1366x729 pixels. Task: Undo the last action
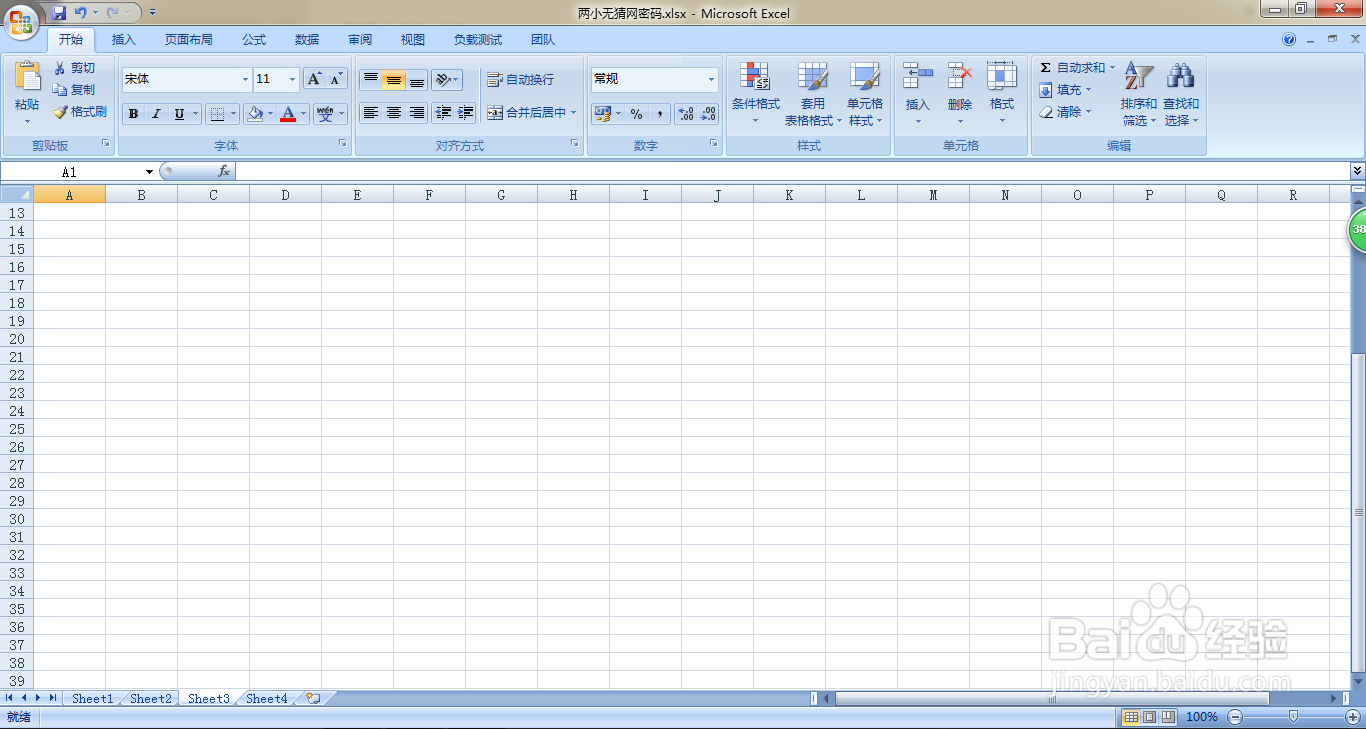pos(81,13)
